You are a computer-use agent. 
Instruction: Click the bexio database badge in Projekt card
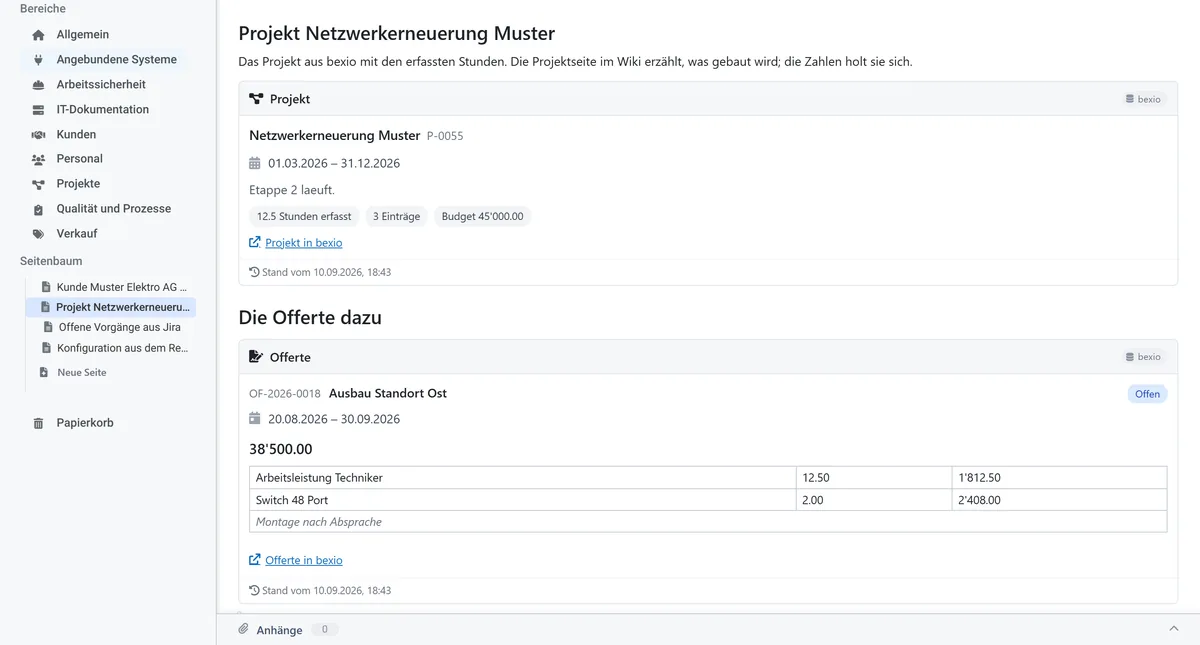tap(1143, 99)
